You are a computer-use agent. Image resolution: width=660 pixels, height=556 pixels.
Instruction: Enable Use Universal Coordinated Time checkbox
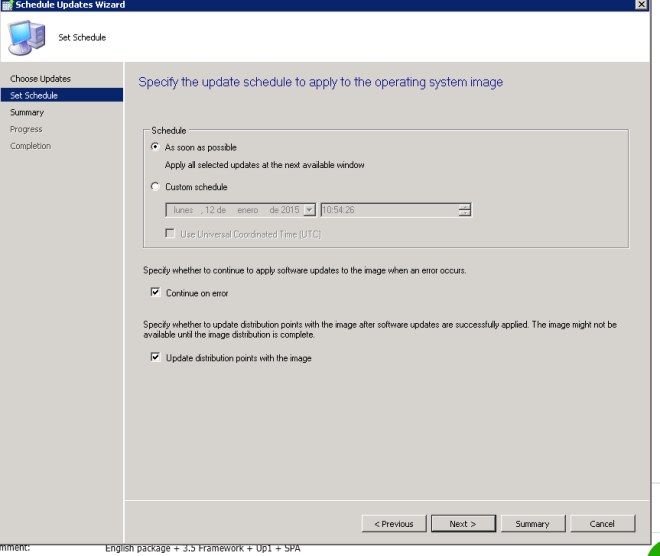(x=171, y=234)
